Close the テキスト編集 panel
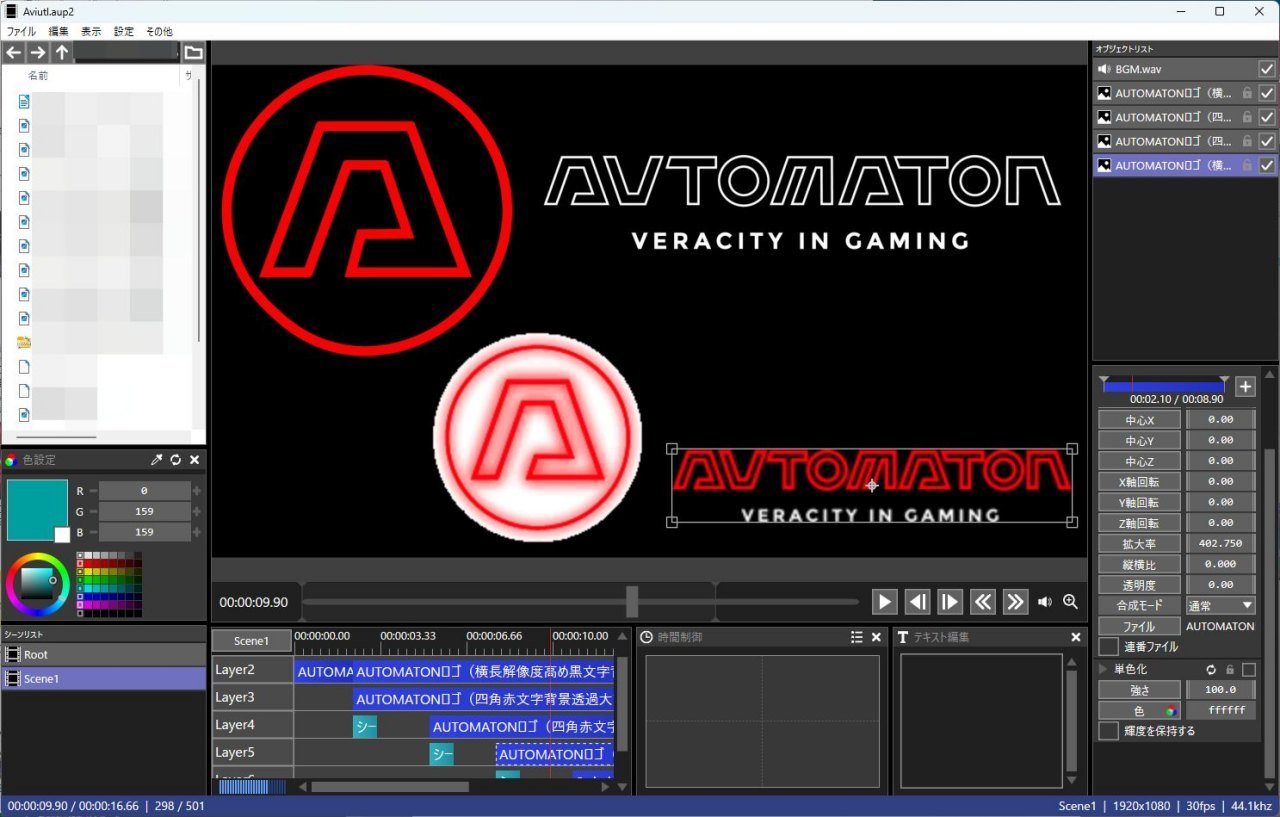 pyautogui.click(x=1076, y=637)
